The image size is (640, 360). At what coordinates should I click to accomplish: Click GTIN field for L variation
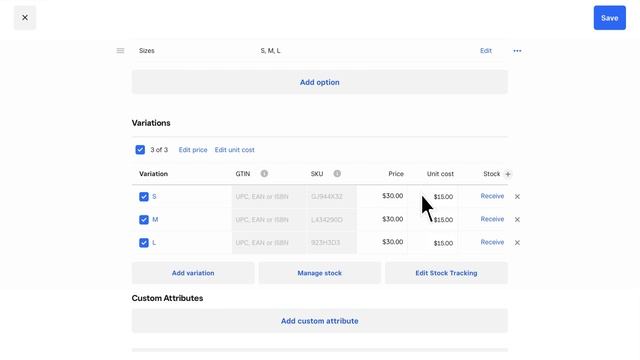pos(268,242)
